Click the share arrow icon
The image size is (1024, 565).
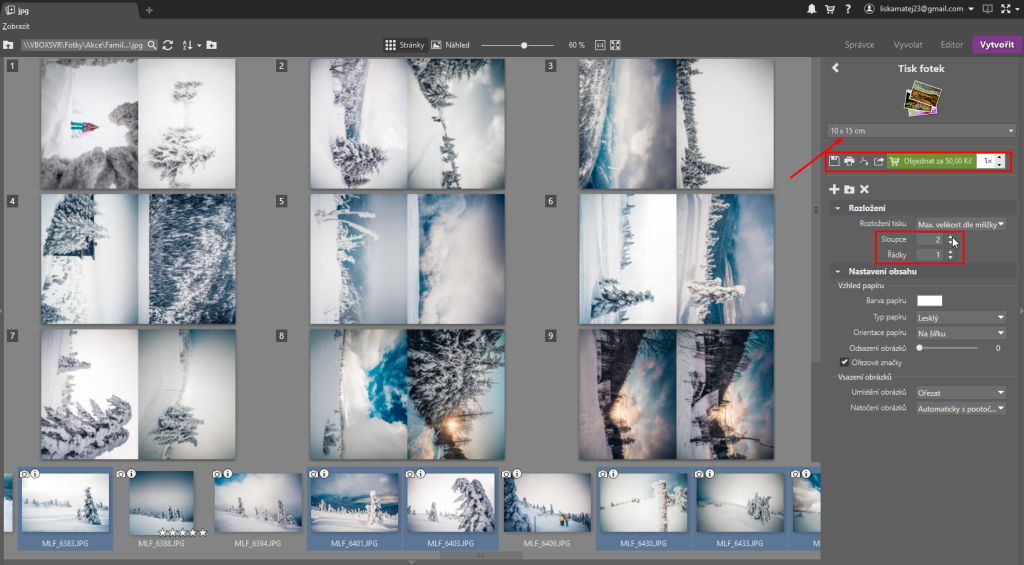[x=879, y=161]
